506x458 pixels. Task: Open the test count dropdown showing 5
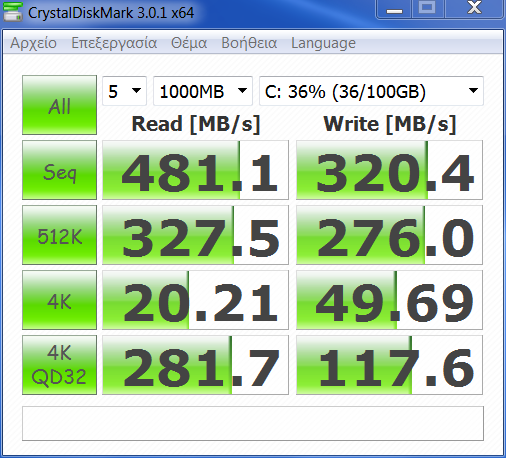coord(124,91)
